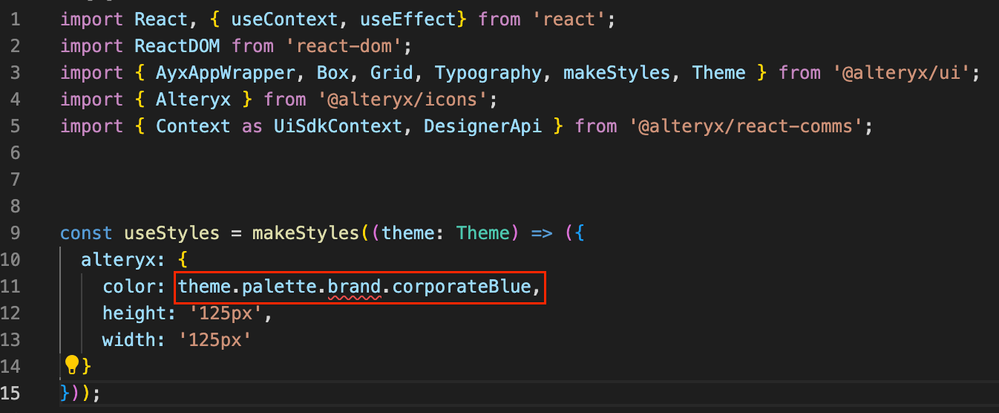This screenshot has width=999, height=413.
Task: Click the 'color' property name on line 11
Action: 129,287
